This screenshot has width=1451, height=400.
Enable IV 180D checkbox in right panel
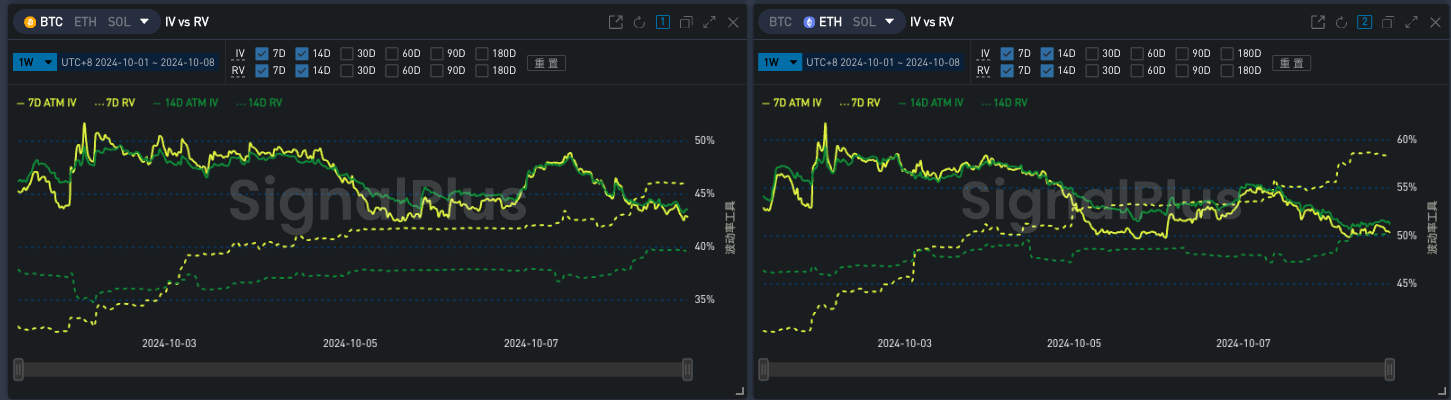click(x=1226, y=53)
